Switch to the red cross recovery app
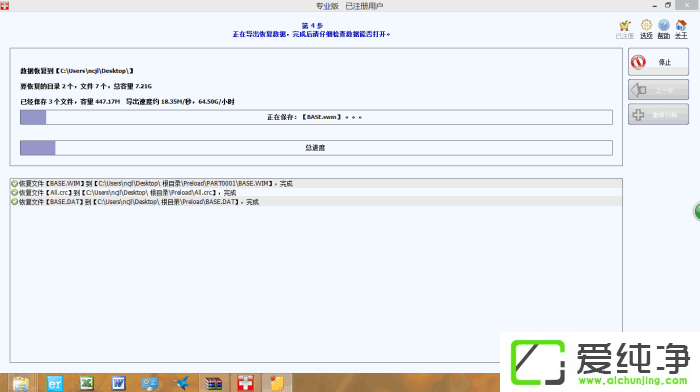The height and width of the screenshot is (392, 700). point(245,383)
